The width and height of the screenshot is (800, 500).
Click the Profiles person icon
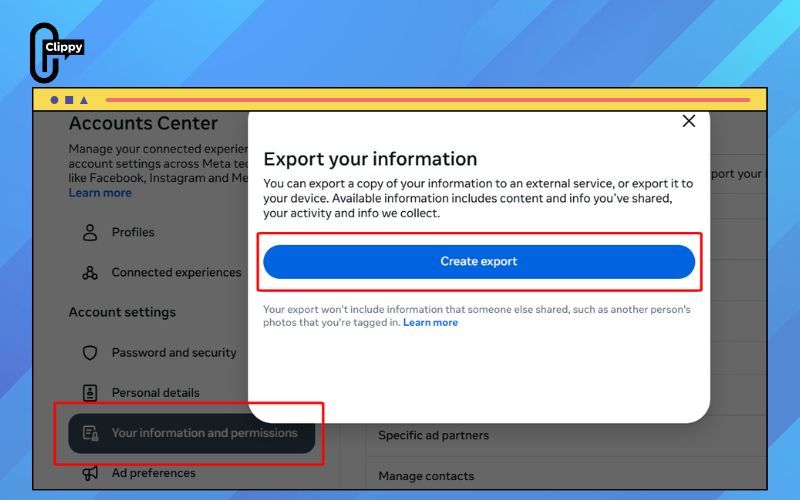click(x=90, y=232)
